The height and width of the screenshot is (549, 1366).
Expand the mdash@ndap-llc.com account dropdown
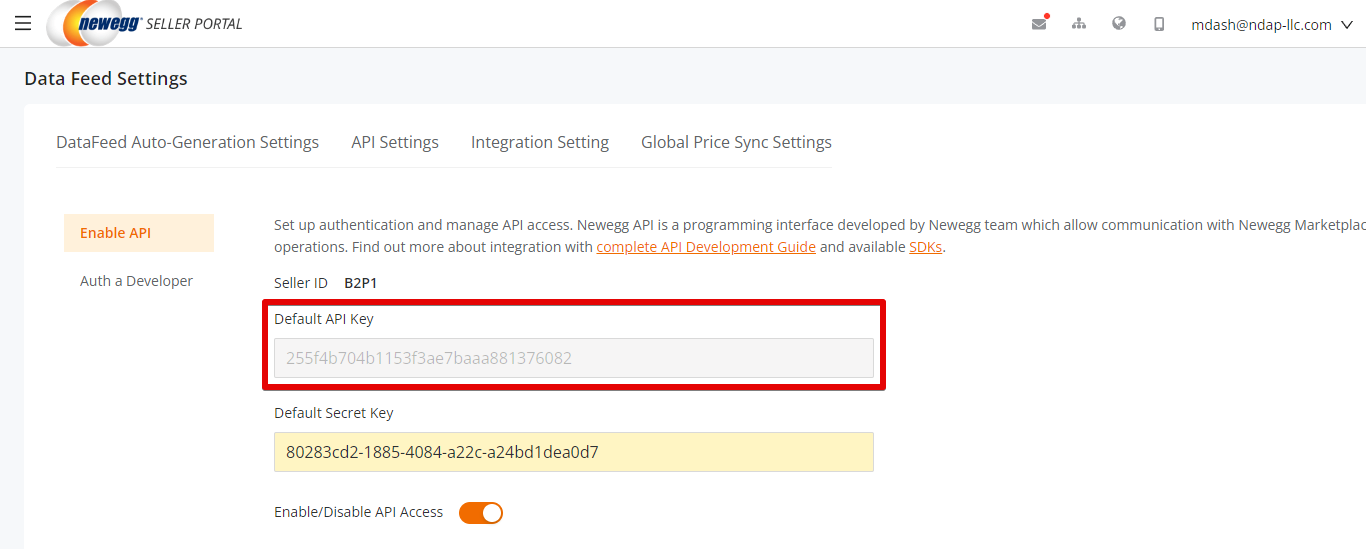point(1273,24)
